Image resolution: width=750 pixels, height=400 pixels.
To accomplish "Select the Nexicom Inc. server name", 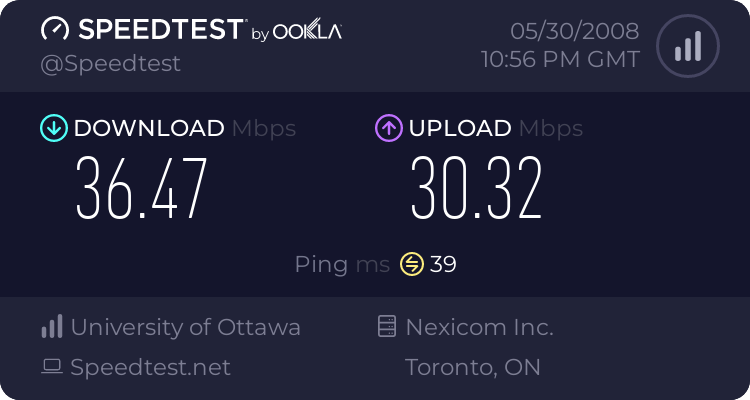I will tap(479, 327).
